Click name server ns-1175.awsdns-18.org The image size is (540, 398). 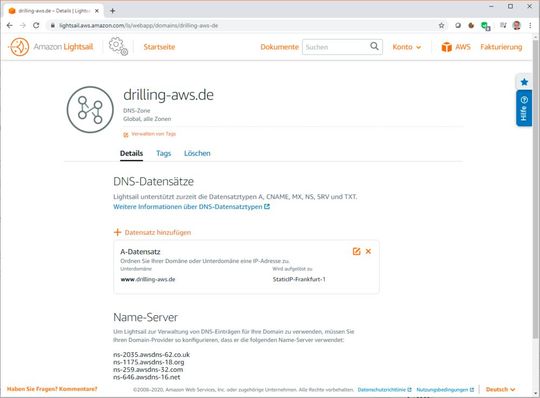[x=149, y=362]
